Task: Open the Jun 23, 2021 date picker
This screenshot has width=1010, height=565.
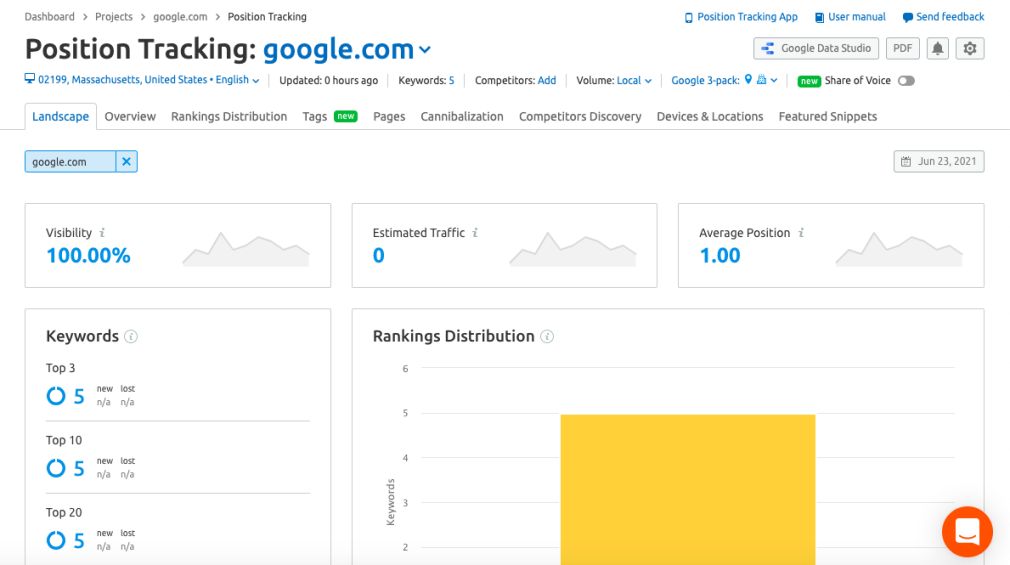Action: 939,162
